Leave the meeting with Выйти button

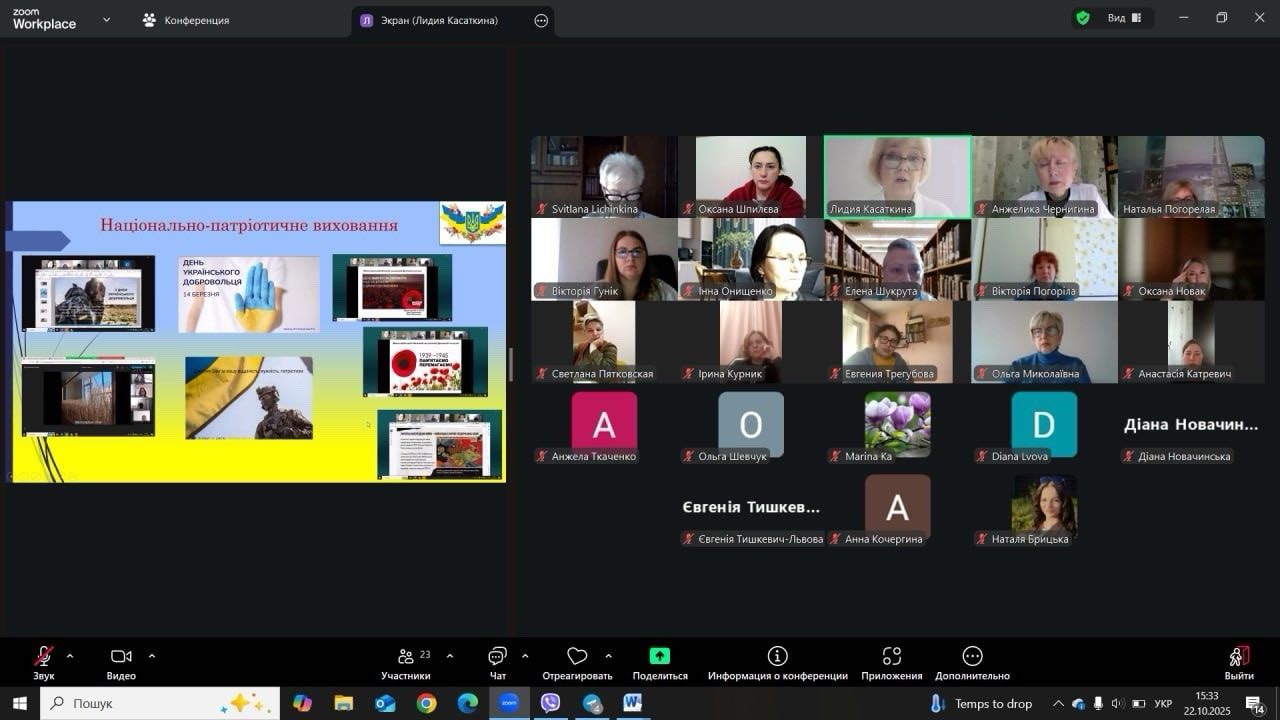pyautogui.click(x=1238, y=662)
